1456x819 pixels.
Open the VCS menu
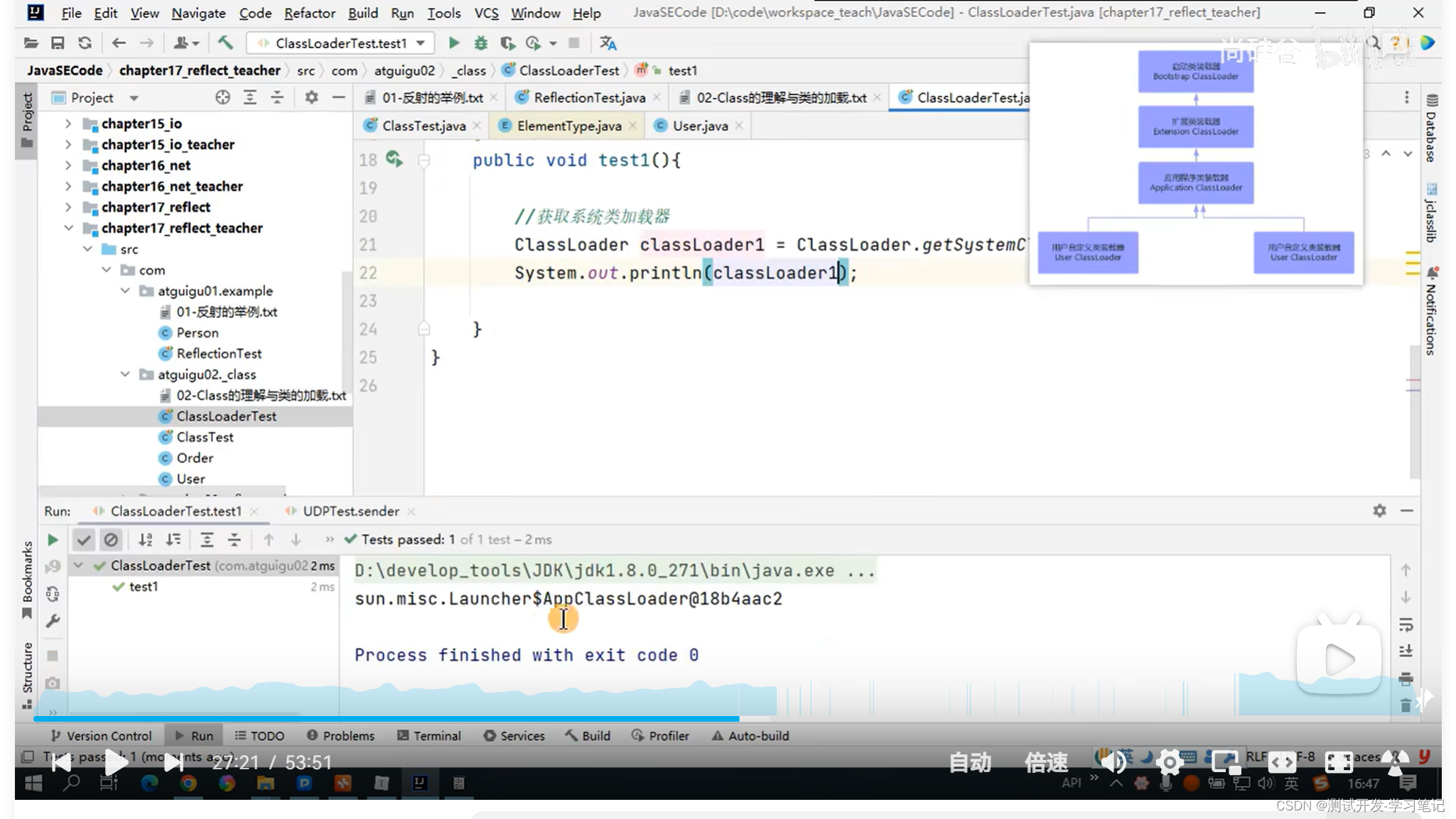pos(486,13)
